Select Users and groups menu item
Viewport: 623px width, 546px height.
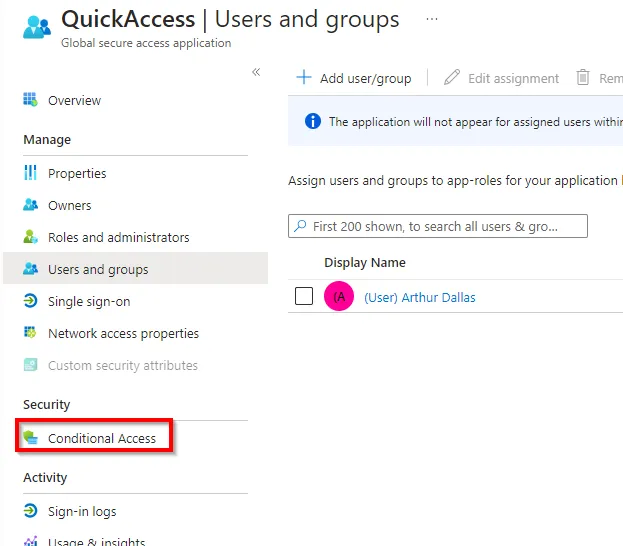point(135,268)
